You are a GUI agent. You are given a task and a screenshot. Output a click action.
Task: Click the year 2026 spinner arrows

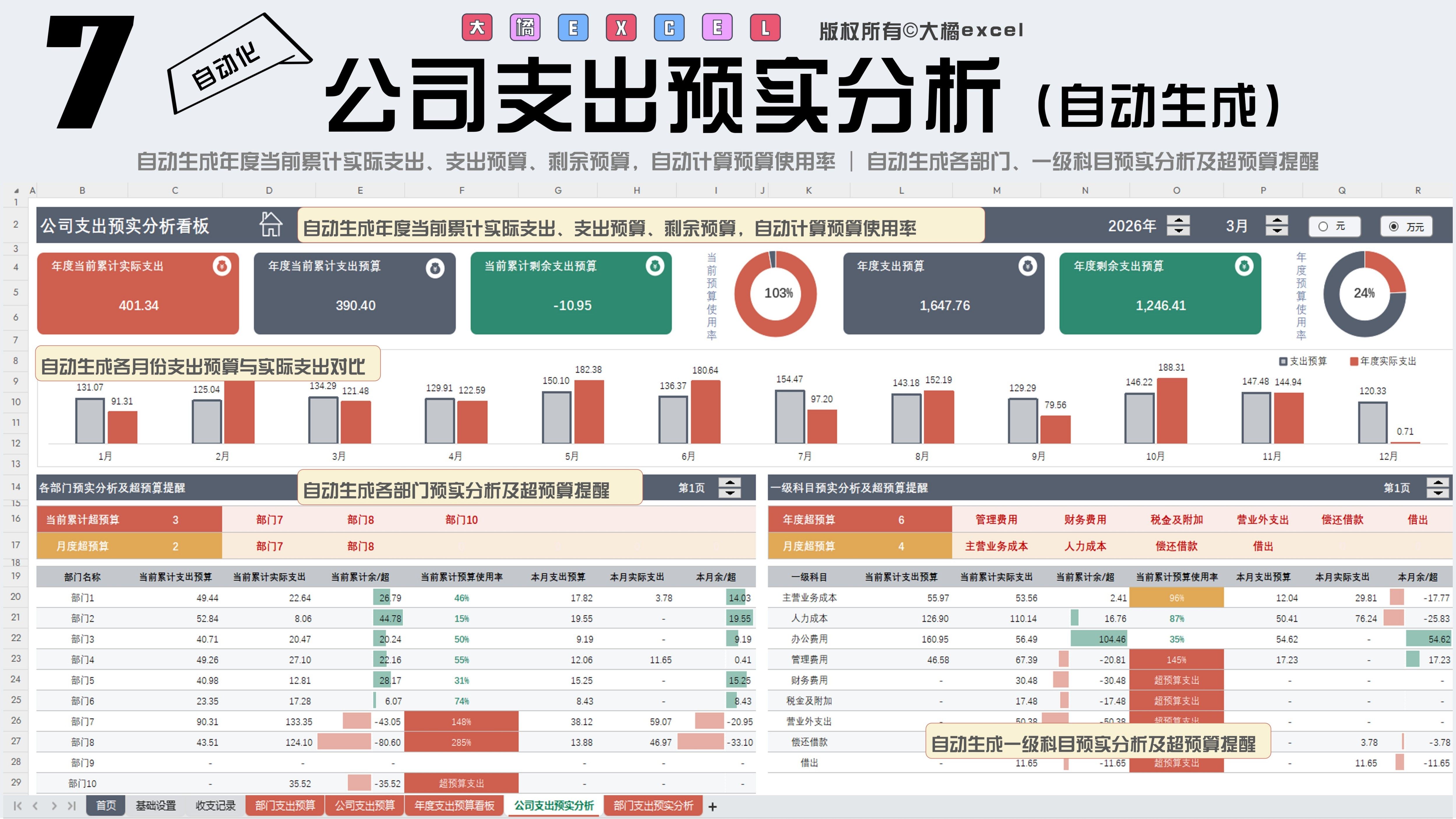click(x=1178, y=225)
